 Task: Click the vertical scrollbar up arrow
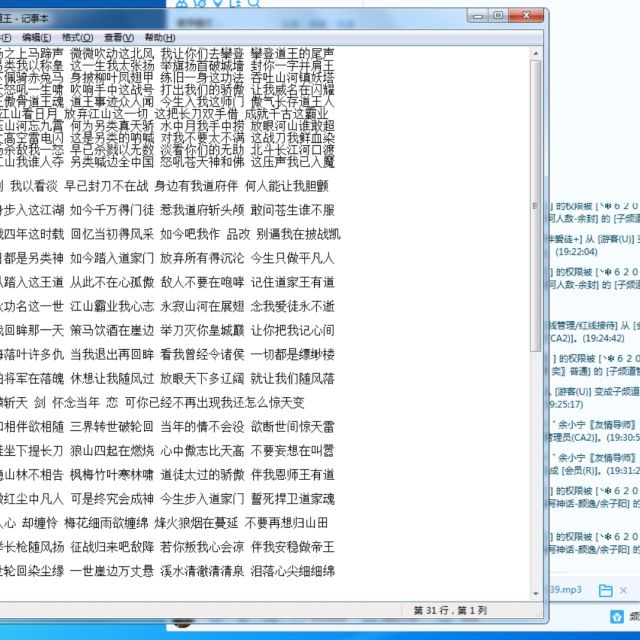point(534,52)
